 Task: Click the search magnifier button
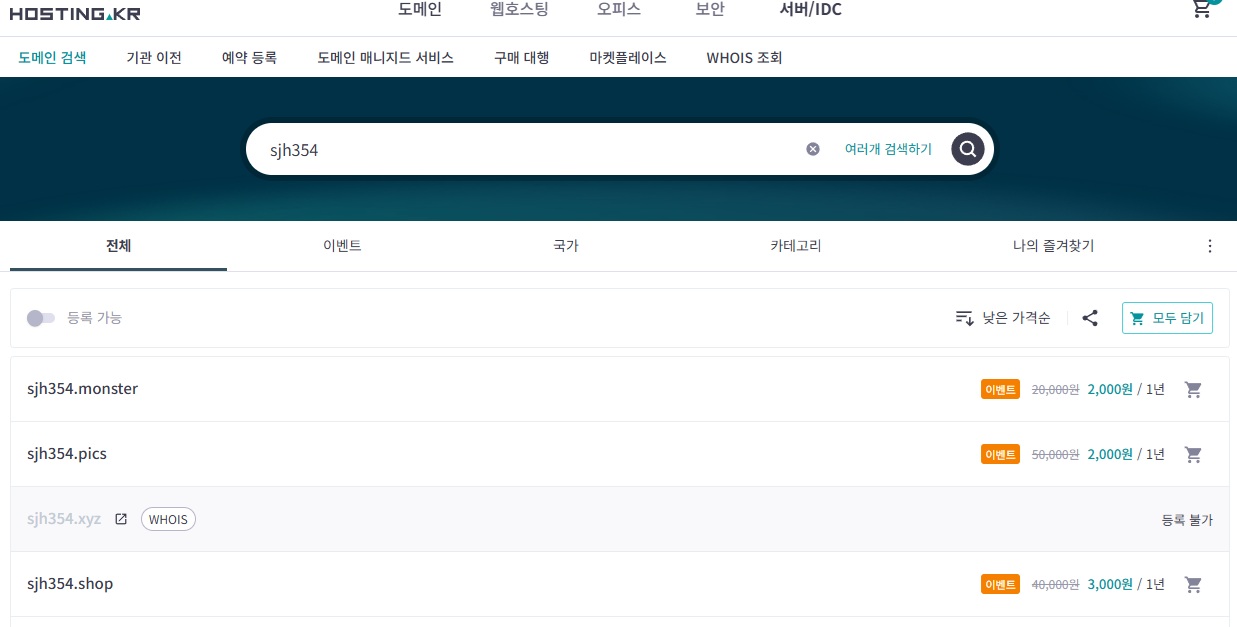pyautogui.click(x=967, y=149)
